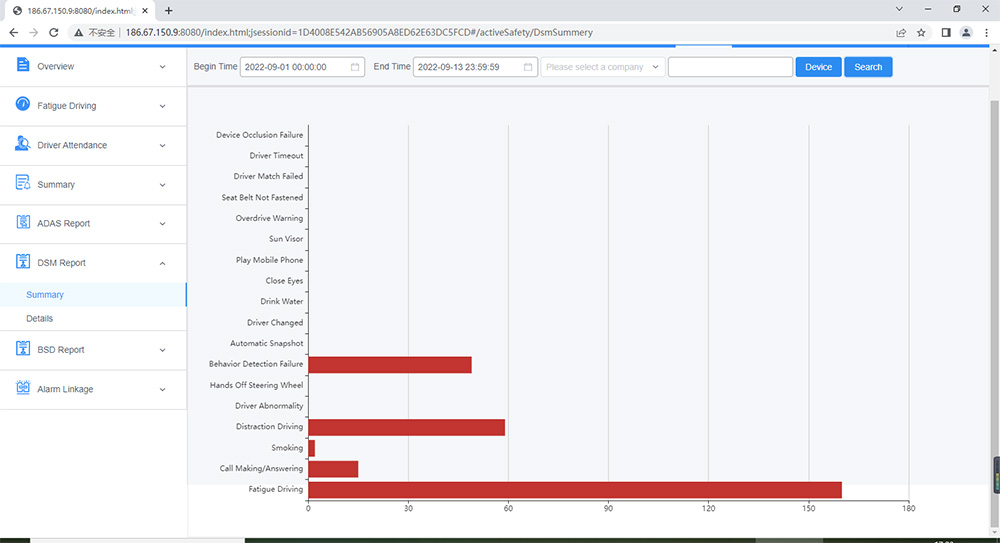The height and width of the screenshot is (543, 1000).
Task: Collapse the DSM Report menu chevron
Action: click(x=163, y=264)
